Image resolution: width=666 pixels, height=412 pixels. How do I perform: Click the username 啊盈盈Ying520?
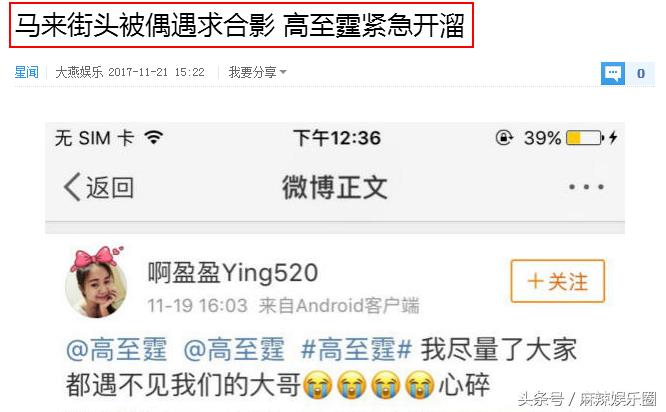pyautogui.click(x=233, y=272)
